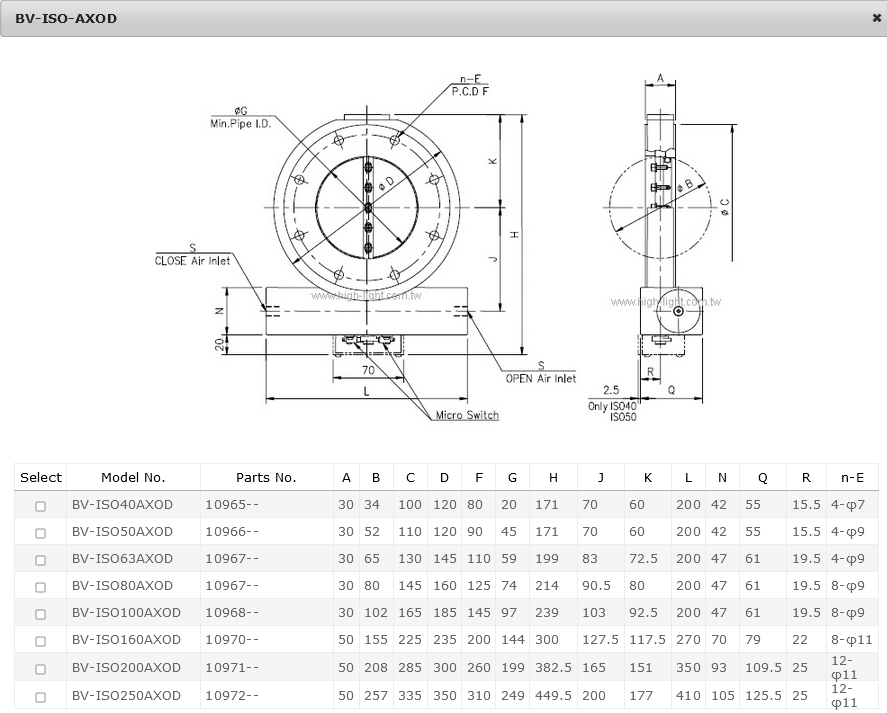Click the J value 90.5

(x=596, y=586)
